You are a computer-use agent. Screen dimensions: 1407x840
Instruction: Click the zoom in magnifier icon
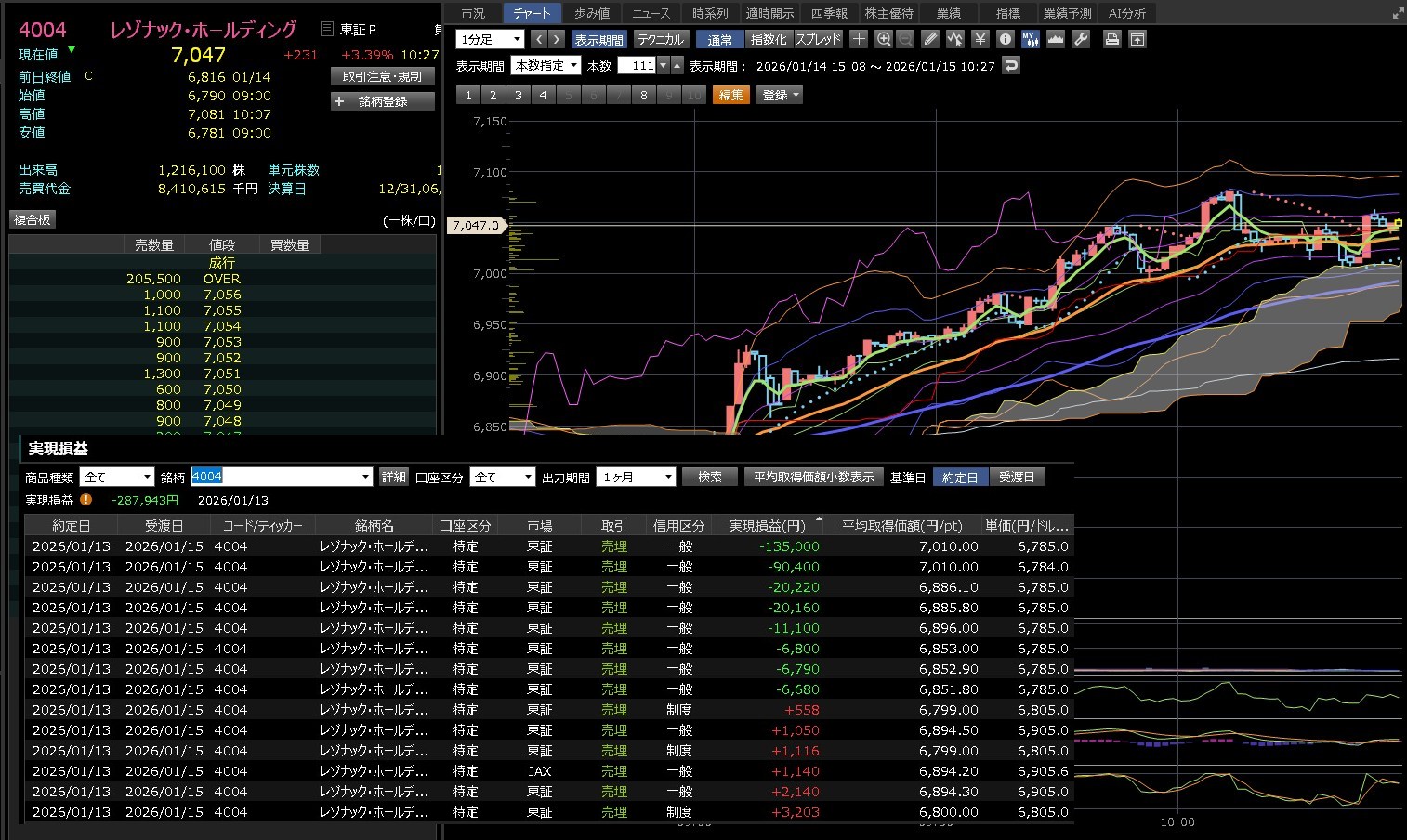click(883, 39)
